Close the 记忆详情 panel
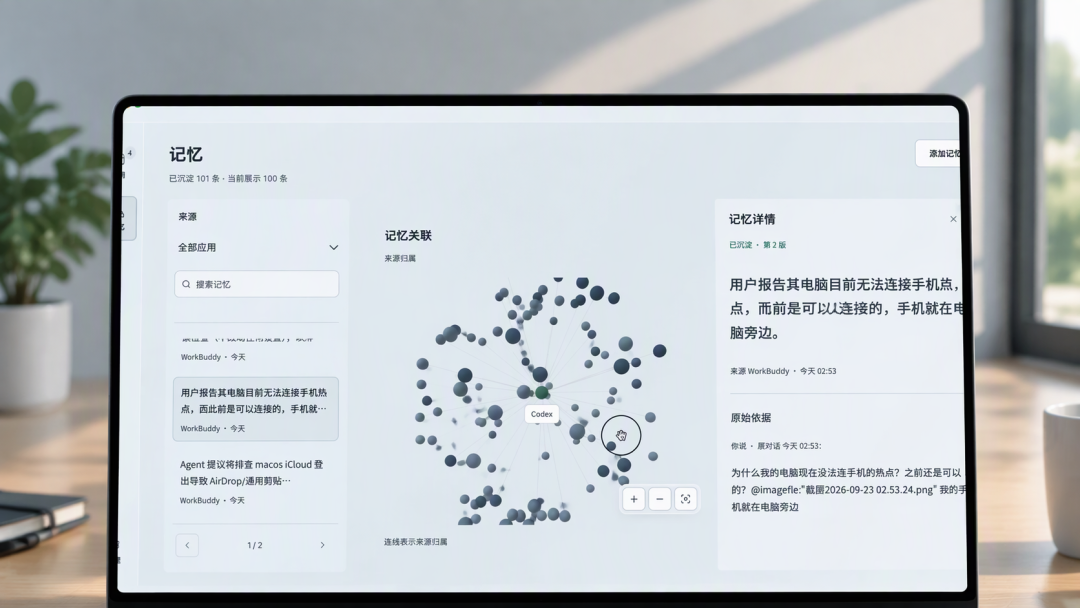The width and height of the screenshot is (1080, 608). (953, 219)
